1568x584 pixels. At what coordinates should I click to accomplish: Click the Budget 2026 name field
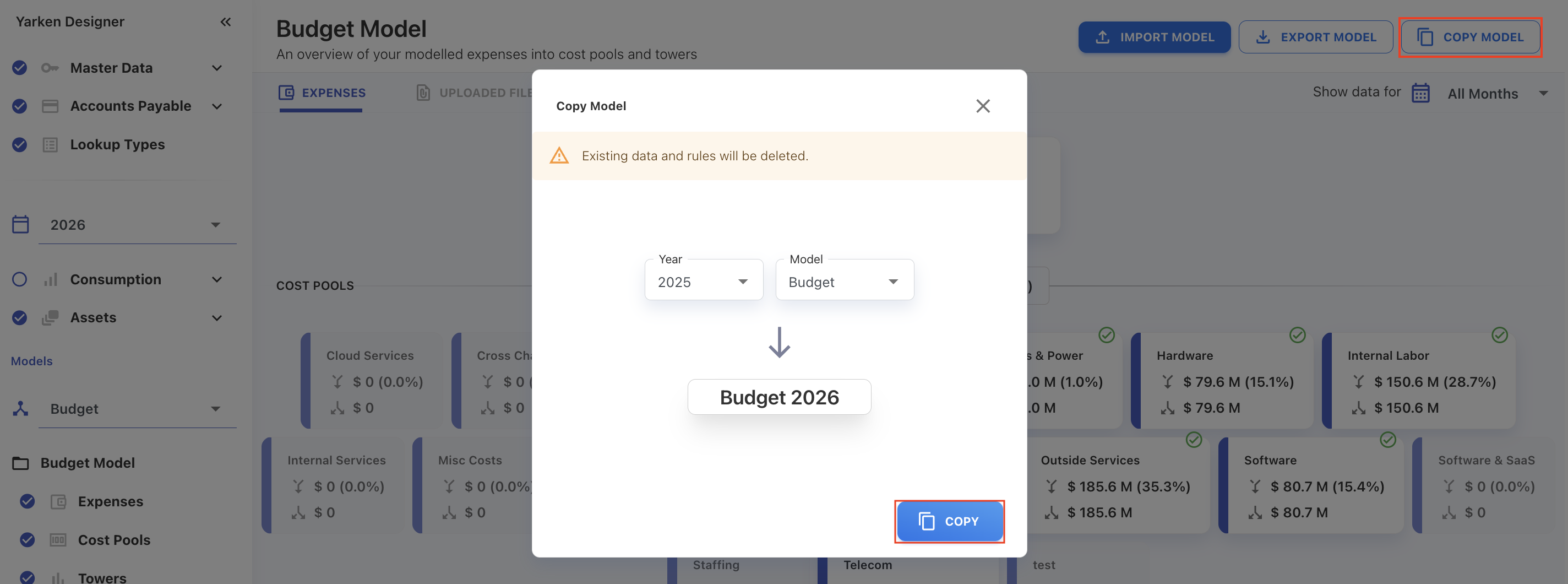coord(779,397)
